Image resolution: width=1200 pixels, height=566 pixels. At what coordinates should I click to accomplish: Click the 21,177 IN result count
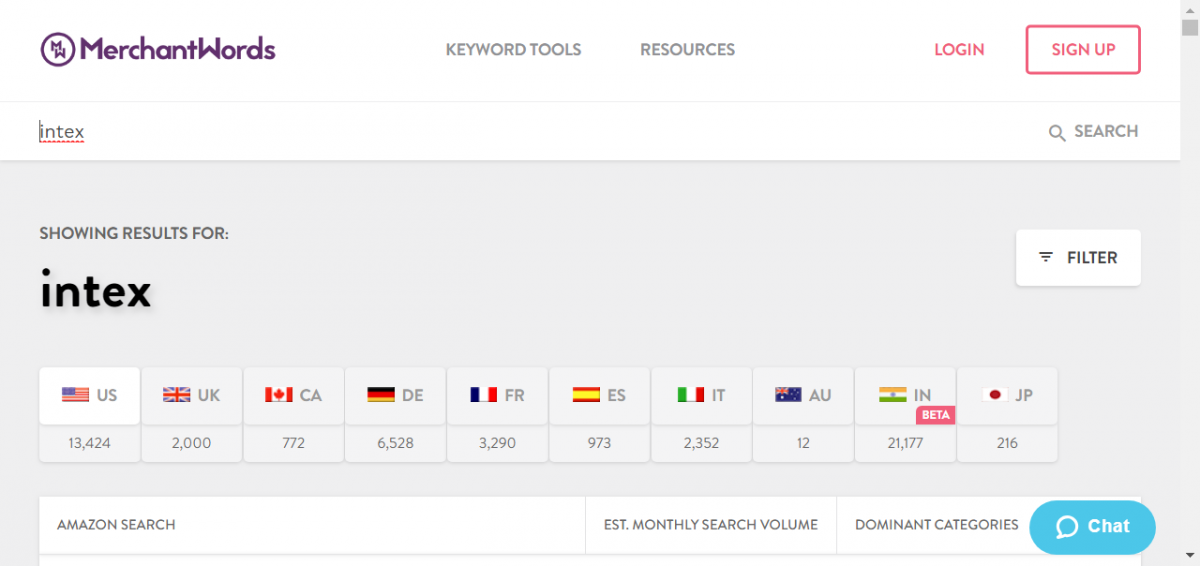(906, 443)
